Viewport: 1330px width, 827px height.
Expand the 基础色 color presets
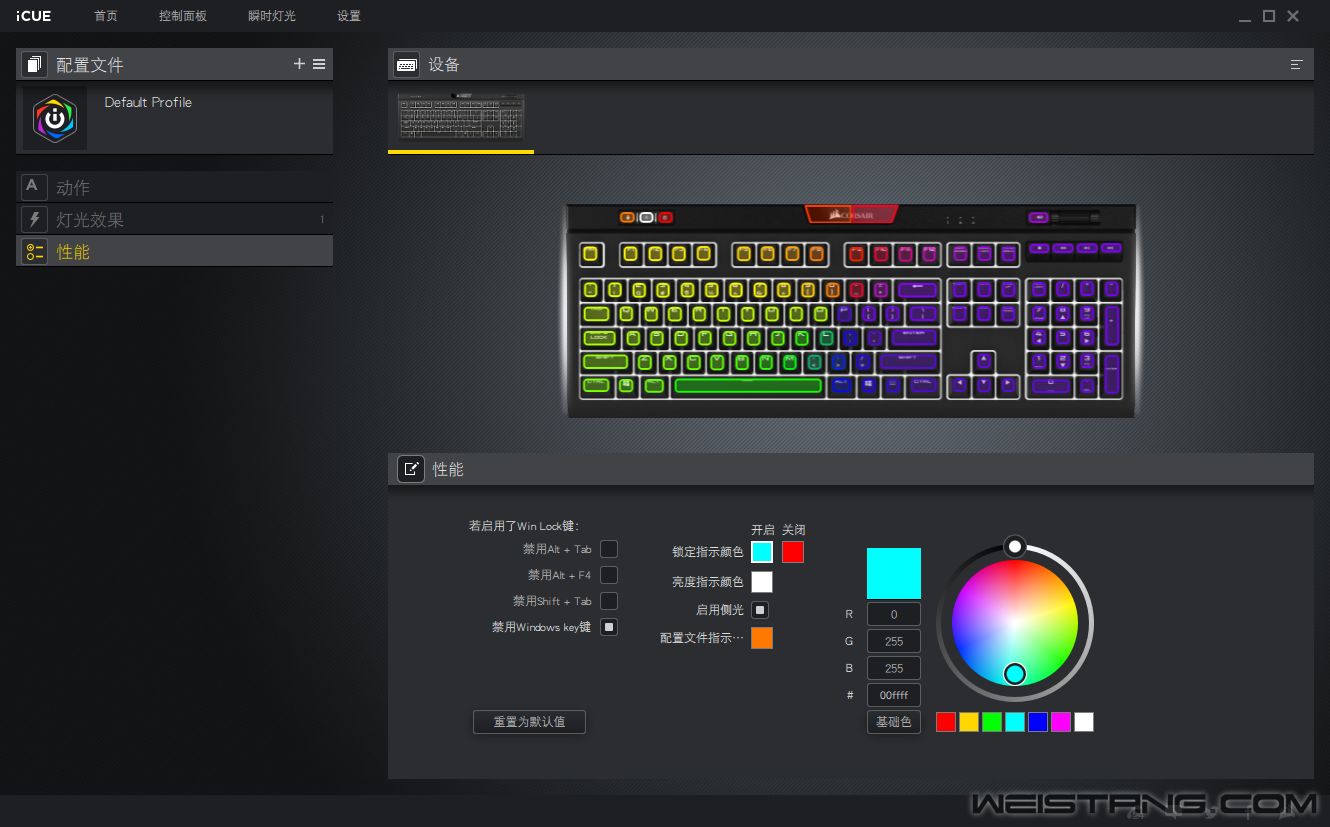tap(893, 722)
